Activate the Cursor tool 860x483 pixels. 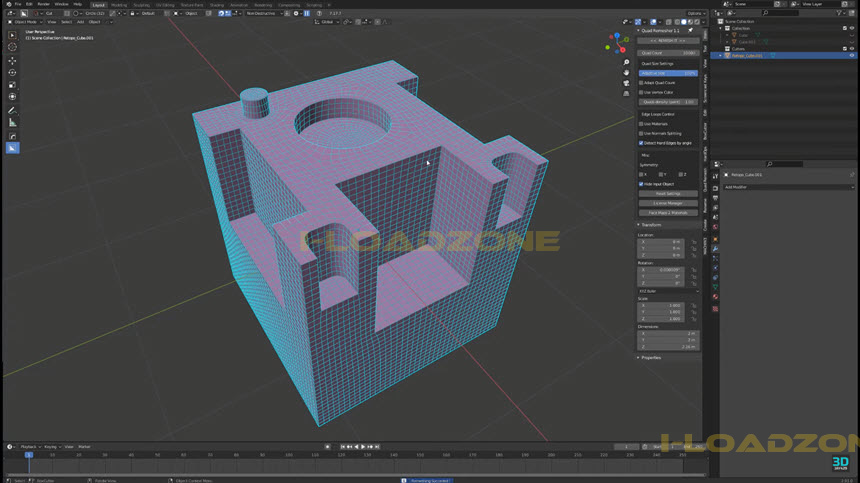tap(12, 47)
